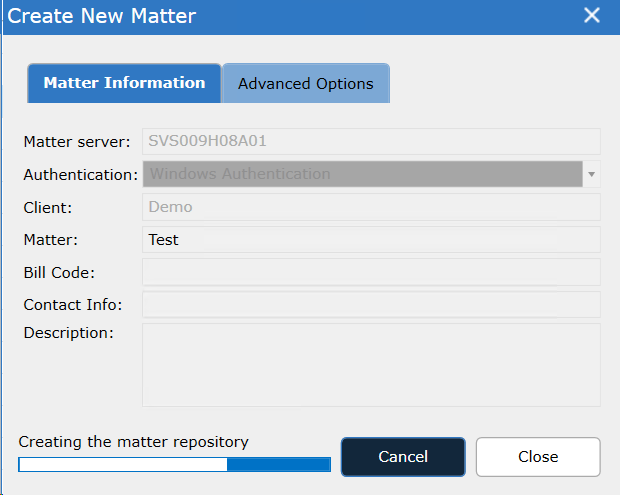Click inside the Description text area

[x=371, y=365]
